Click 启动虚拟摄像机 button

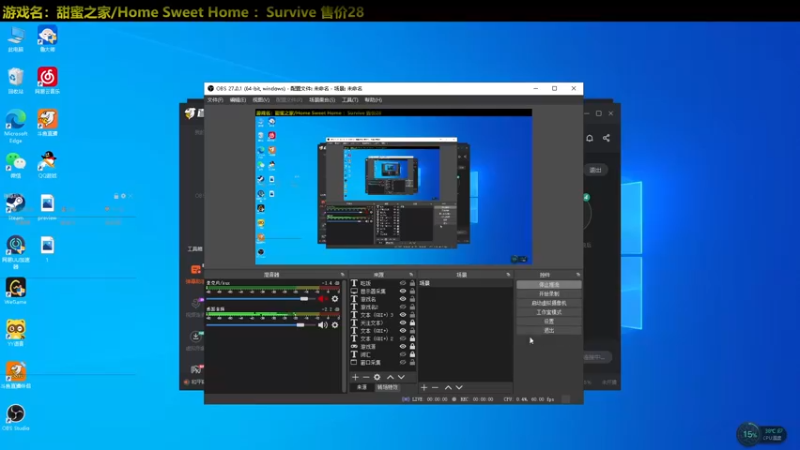549,303
